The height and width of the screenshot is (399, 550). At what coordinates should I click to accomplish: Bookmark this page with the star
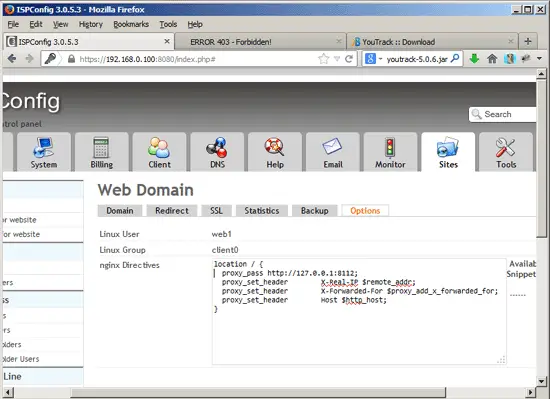point(323,59)
